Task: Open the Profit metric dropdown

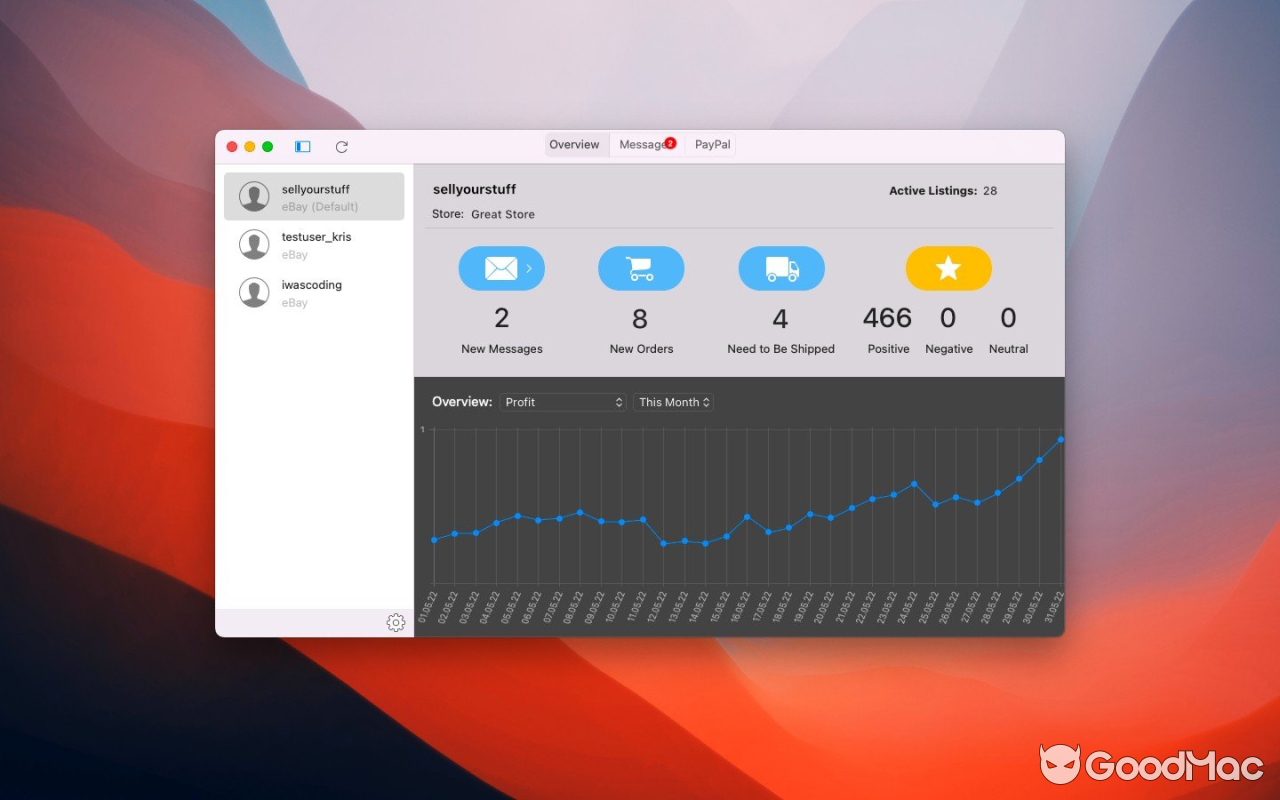Action: point(562,402)
